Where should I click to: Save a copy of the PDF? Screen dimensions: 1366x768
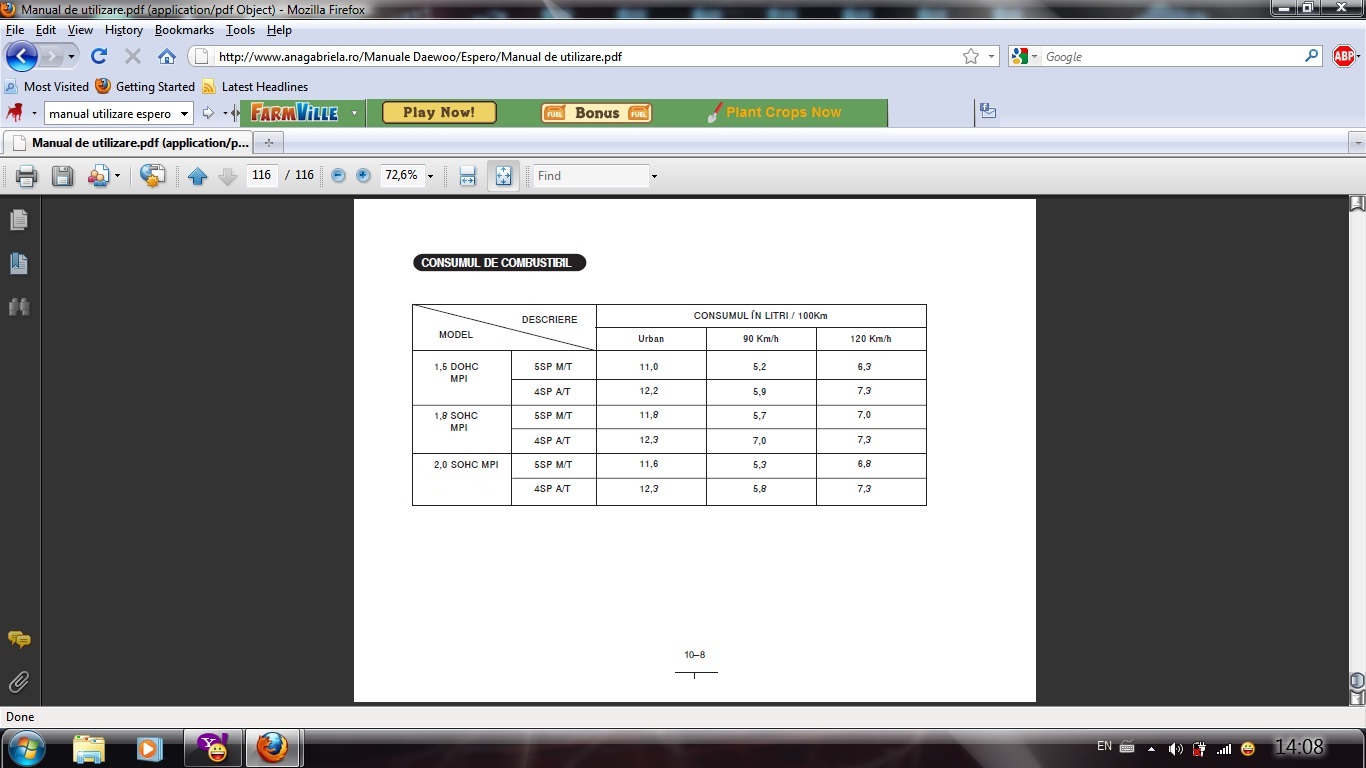click(62, 176)
